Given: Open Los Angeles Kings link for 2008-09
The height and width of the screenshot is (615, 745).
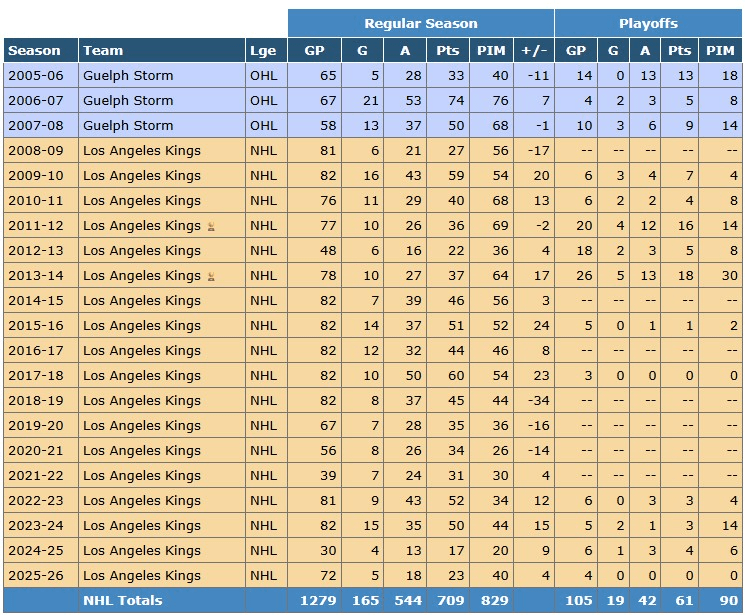Looking at the screenshot, I should [x=142, y=151].
